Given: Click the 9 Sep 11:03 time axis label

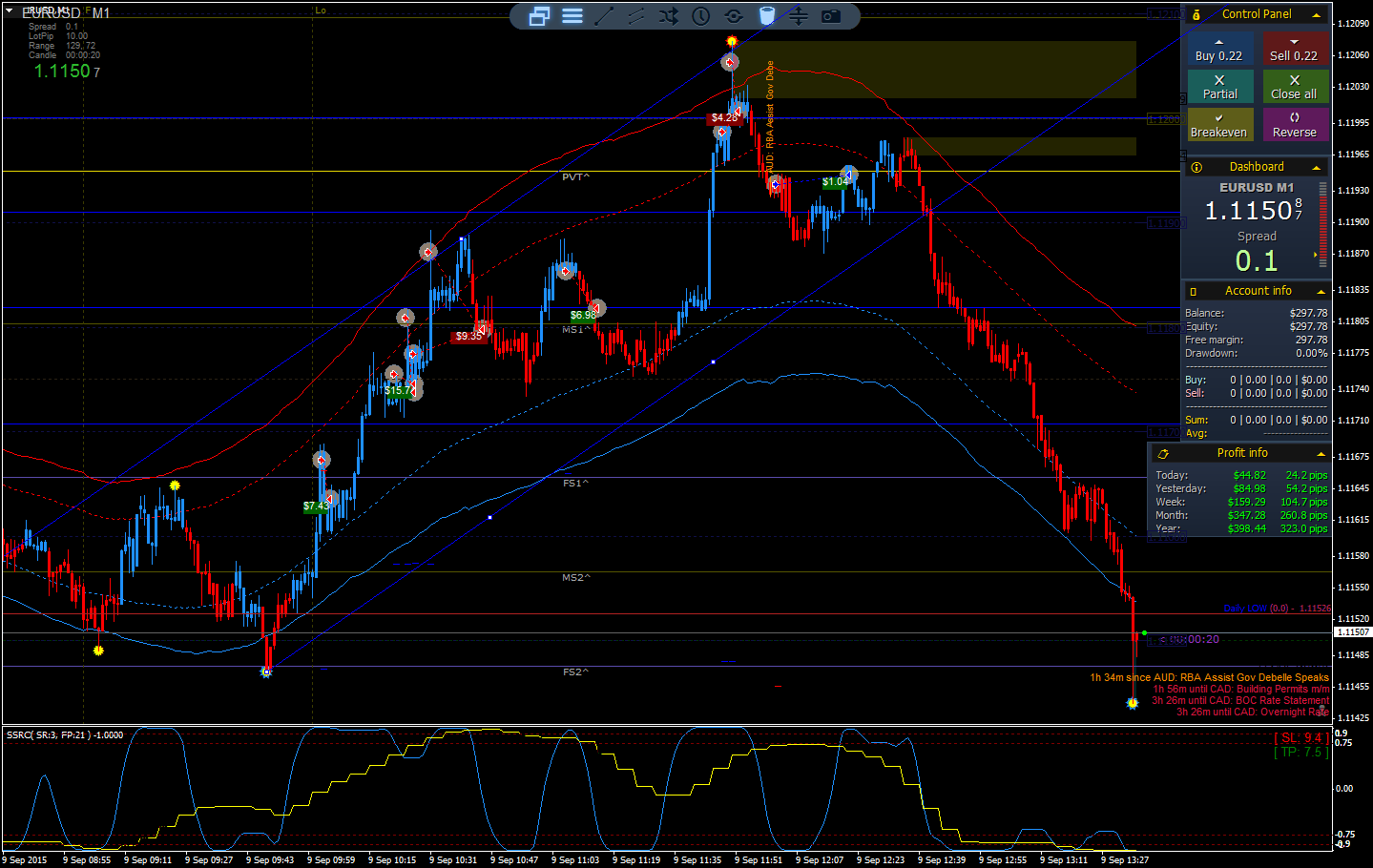Looking at the screenshot, I should point(576,860).
